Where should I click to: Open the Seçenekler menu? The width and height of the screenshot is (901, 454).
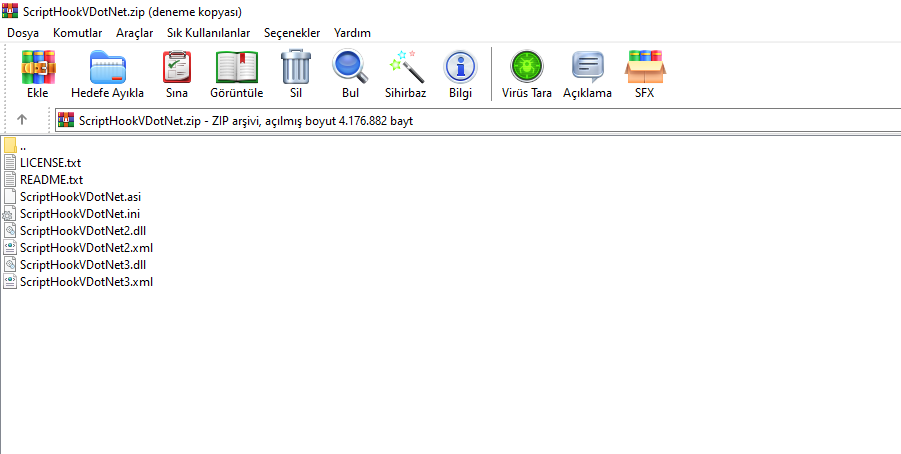(x=292, y=33)
